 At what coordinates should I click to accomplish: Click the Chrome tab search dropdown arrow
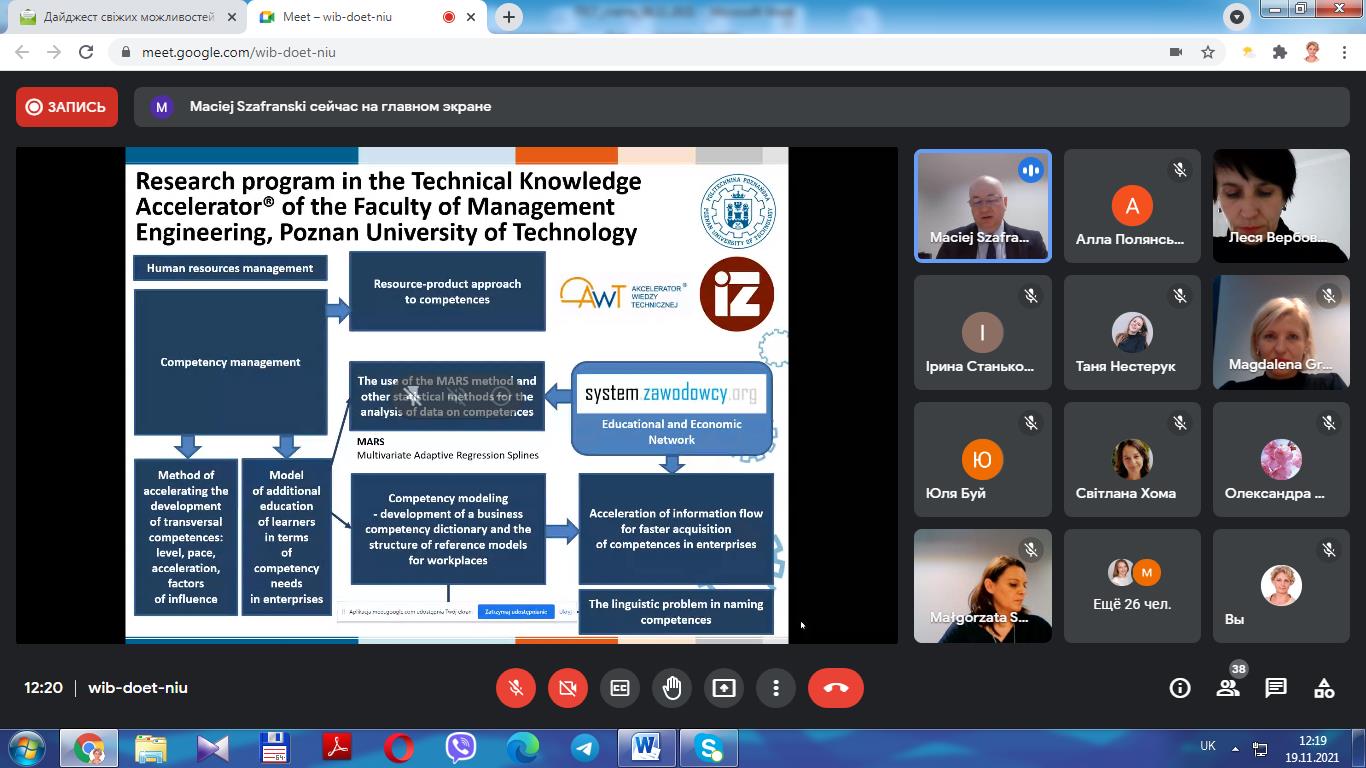(x=1237, y=17)
